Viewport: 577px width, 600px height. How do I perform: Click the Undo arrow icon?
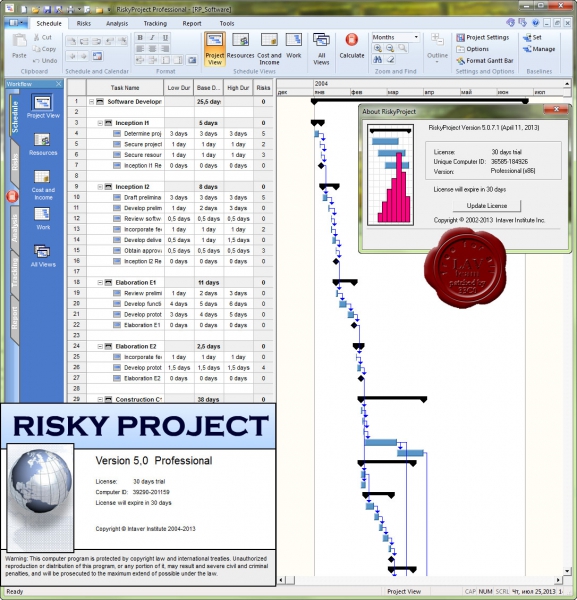coord(37,60)
